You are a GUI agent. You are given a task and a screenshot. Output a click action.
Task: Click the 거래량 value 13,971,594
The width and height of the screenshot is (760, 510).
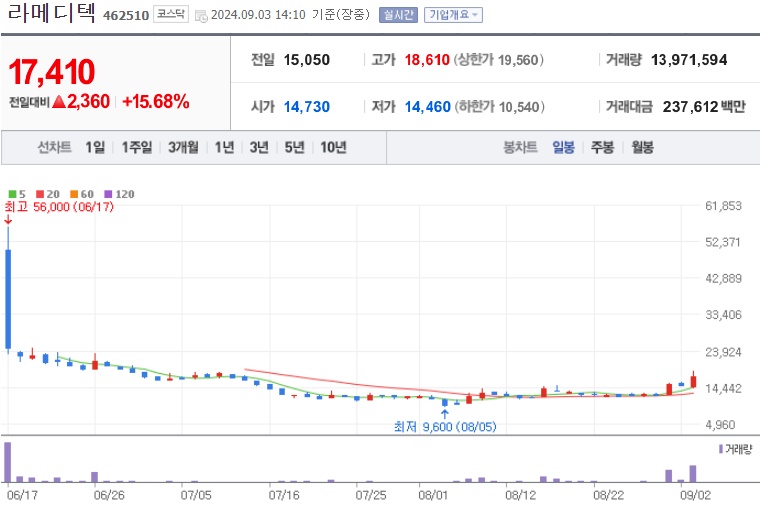(689, 60)
